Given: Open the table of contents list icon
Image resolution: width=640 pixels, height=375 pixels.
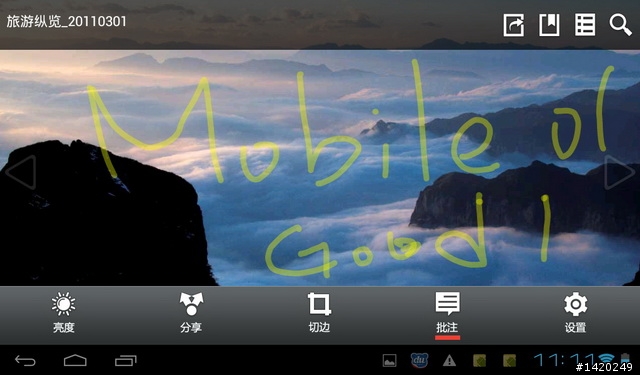Looking at the screenshot, I should (x=585, y=25).
